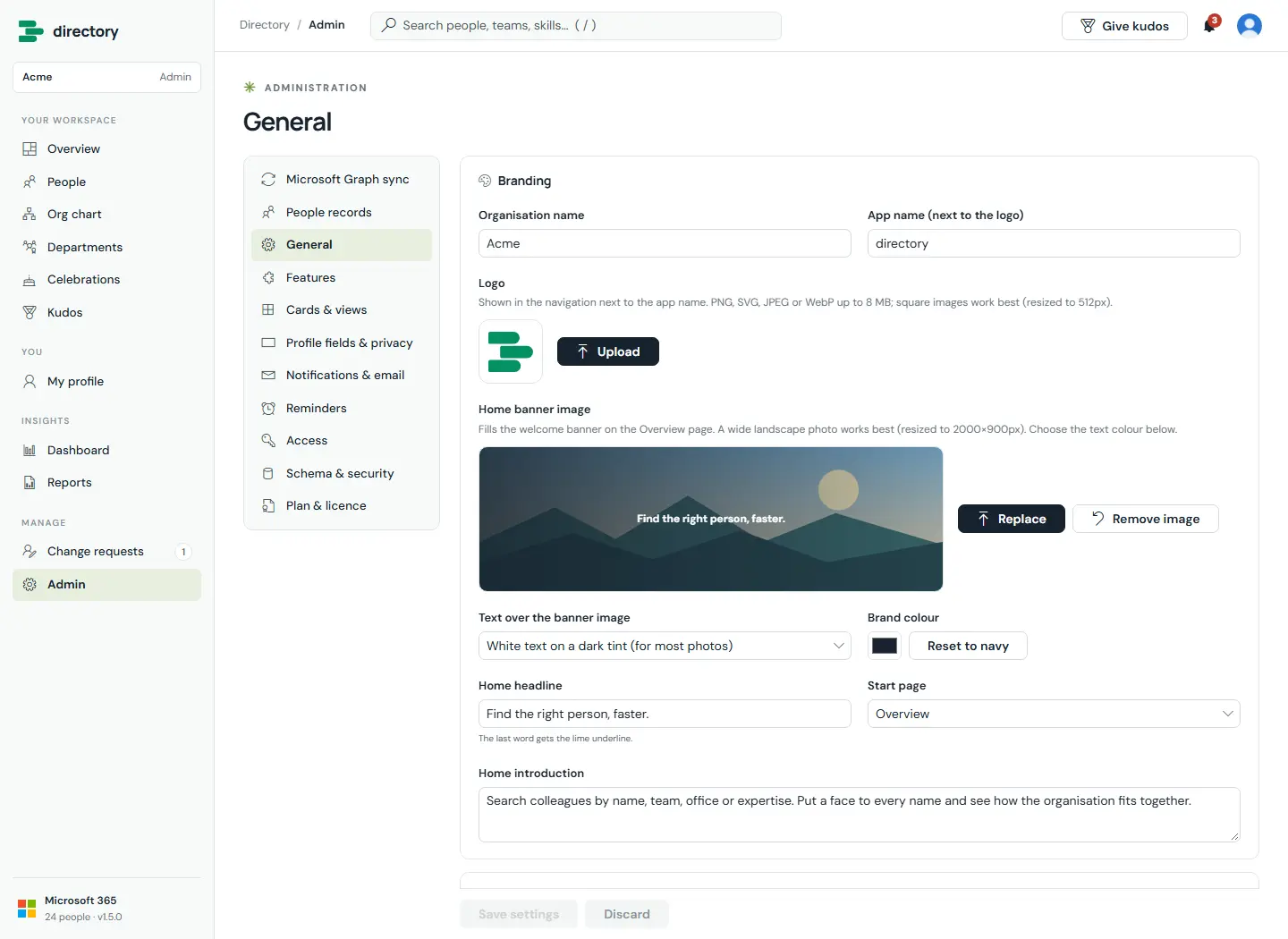The height and width of the screenshot is (939, 1288).
Task: Click the Dashboard chart icon
Action: click(30, 450)
